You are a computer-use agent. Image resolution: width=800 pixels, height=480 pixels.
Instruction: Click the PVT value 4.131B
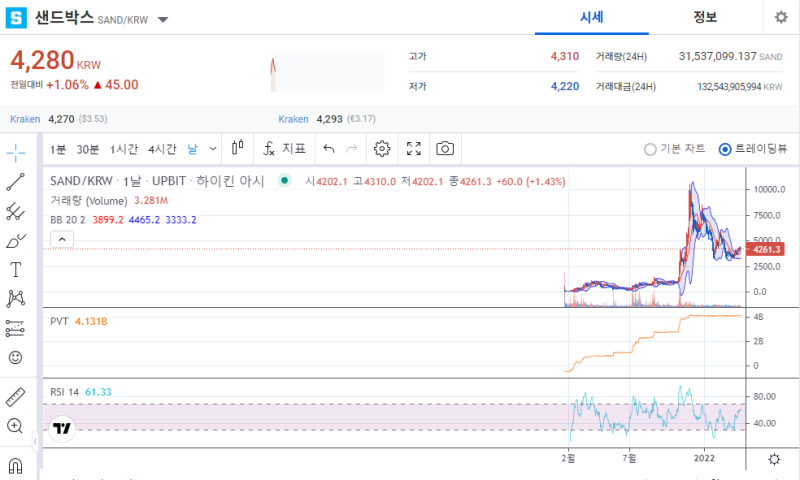point(91,321)
